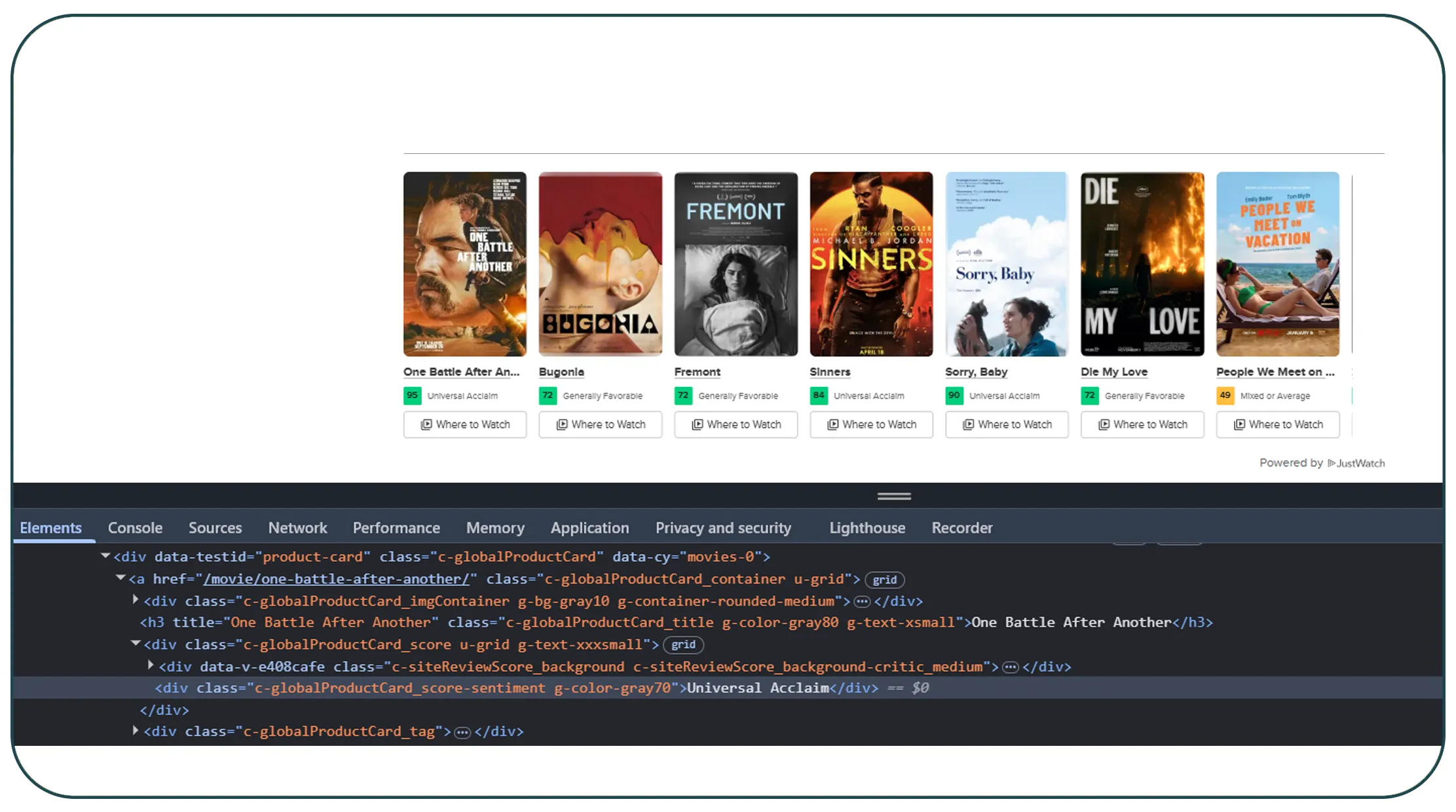The height and width of the screenshot is (812, 1456).
Task: Click the ellipsis icon in the globalProductCard_tag div
Action: (x=462, y=731)
